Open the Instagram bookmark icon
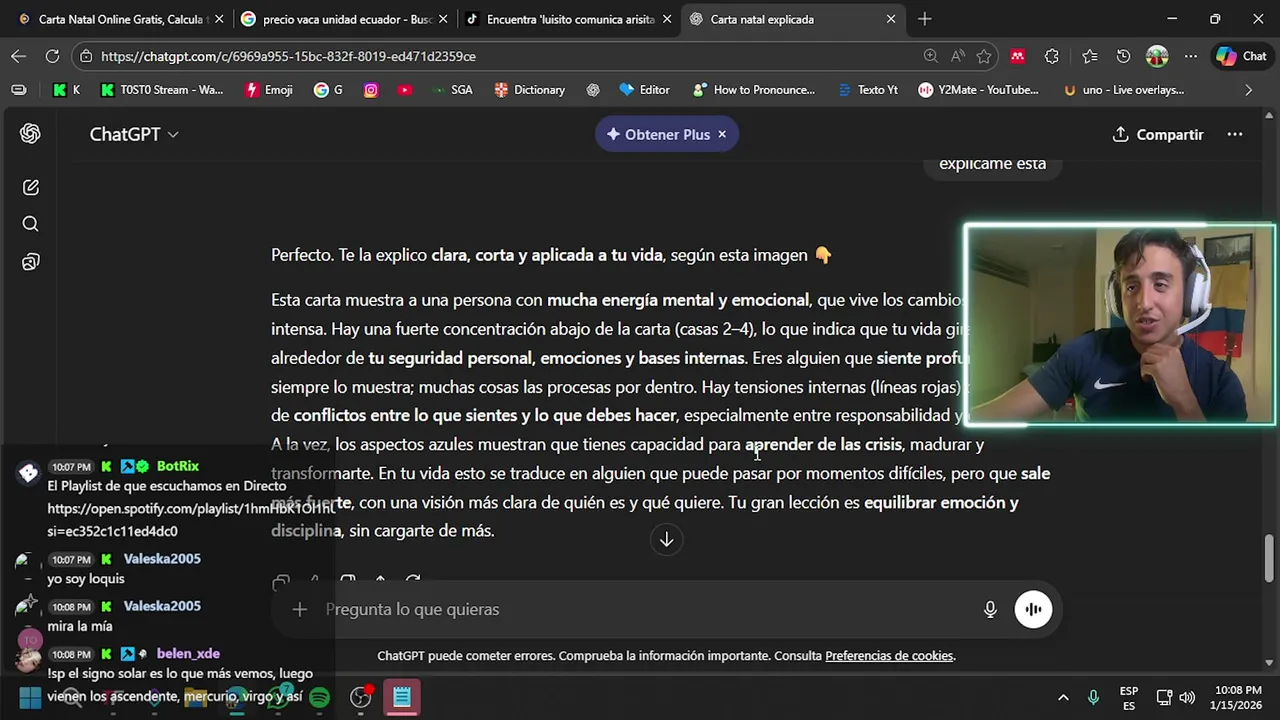This screenshot has height=720, width=1280. (x=371, y=90)
